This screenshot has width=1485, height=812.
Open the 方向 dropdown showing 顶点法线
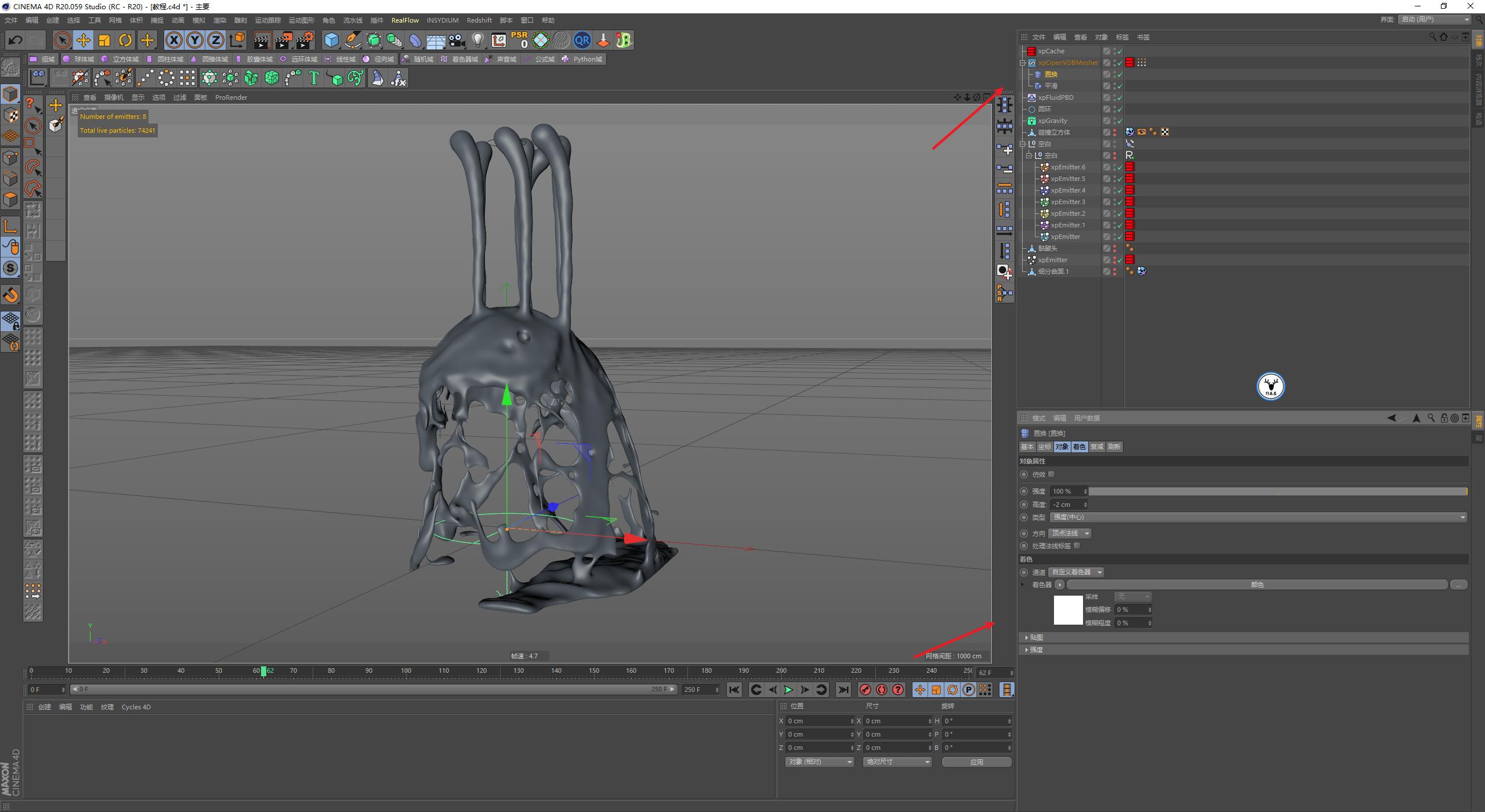tap(1069, 533)
